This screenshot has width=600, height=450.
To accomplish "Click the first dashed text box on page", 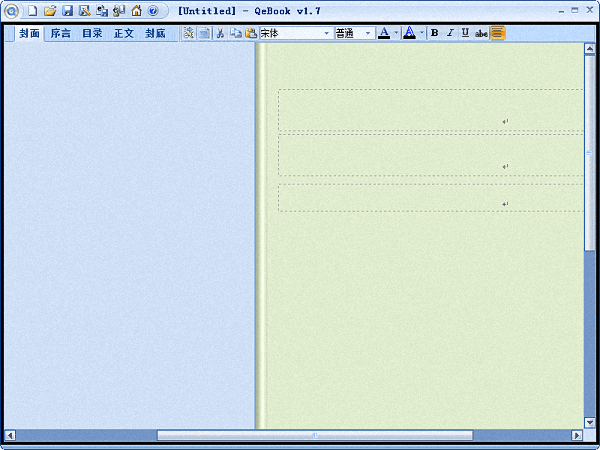I will pyautogui.click(x=430, y=109).
